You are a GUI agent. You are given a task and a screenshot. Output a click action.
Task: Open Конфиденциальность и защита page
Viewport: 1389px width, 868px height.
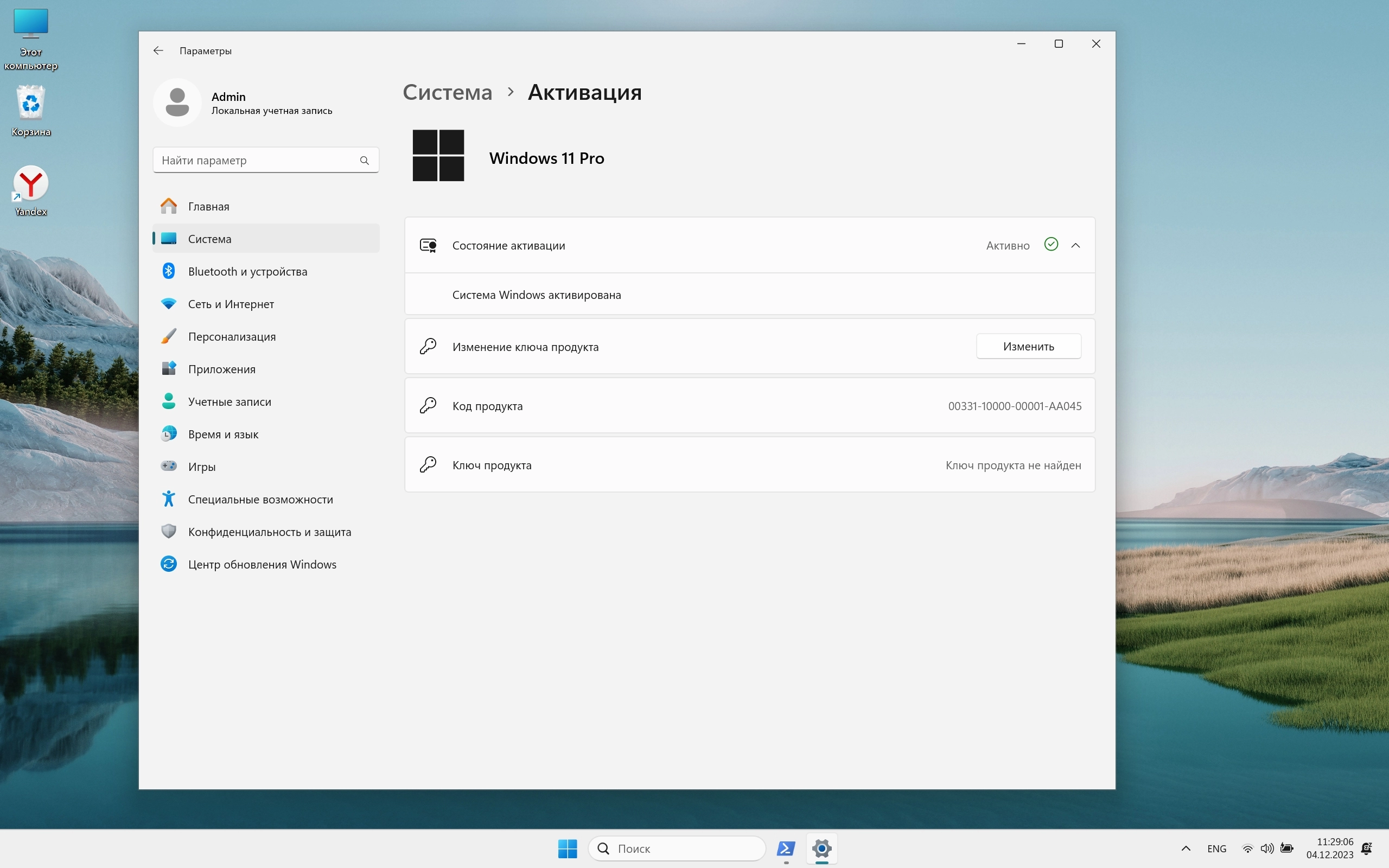269,532
